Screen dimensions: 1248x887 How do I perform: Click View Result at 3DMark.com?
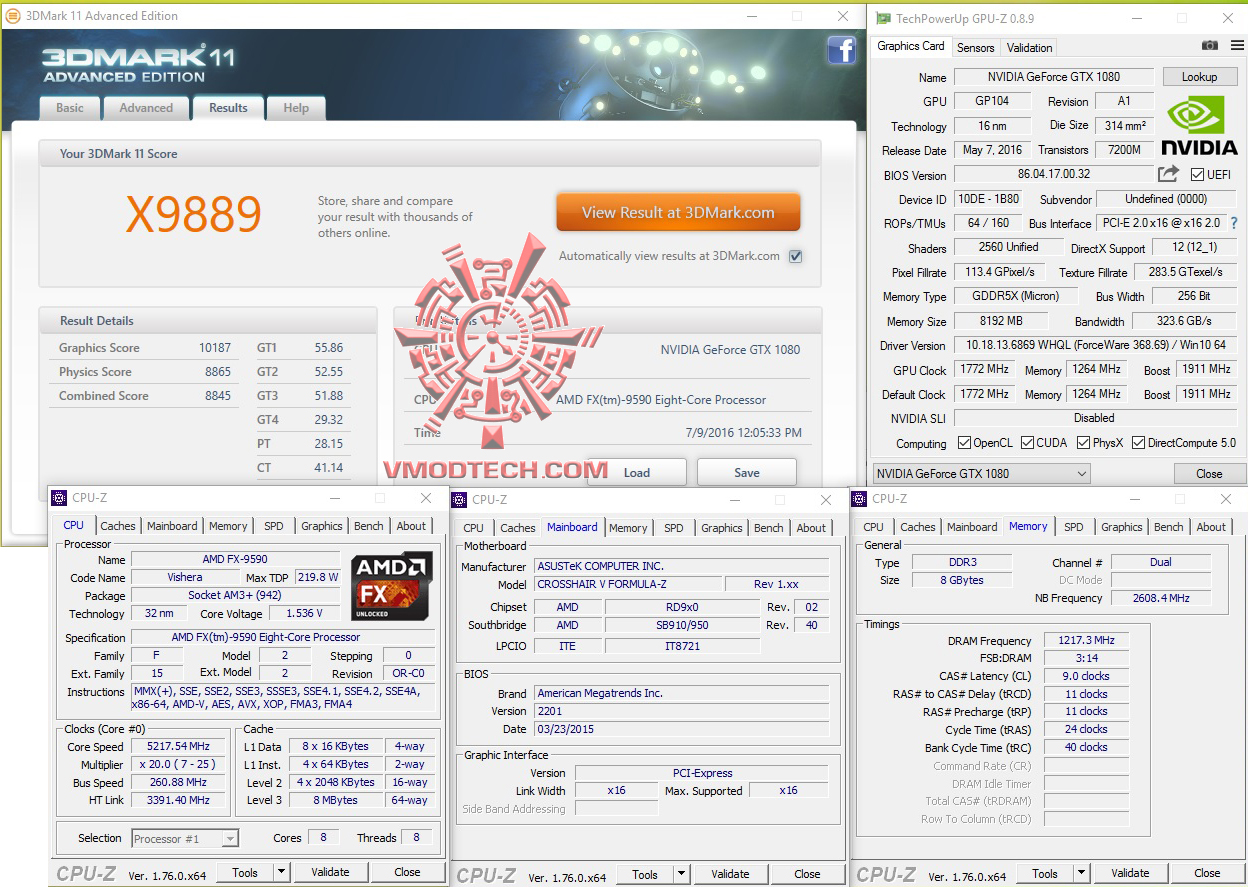677,212
